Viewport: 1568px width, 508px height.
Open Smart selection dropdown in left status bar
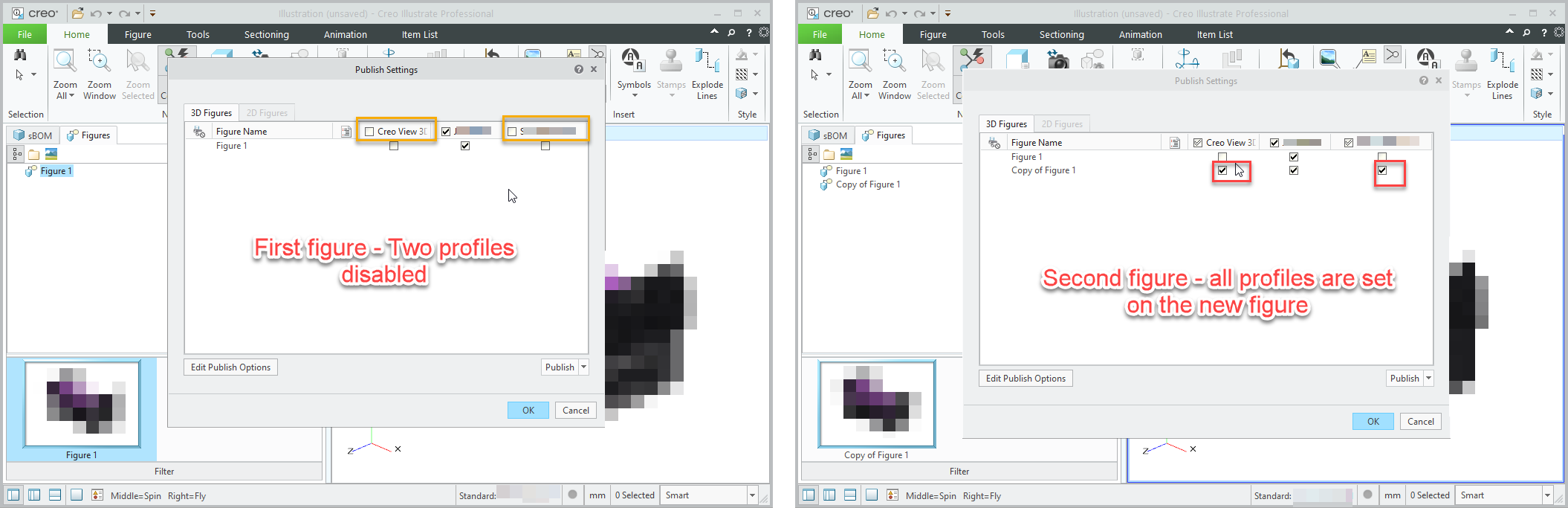coord(752,495)
